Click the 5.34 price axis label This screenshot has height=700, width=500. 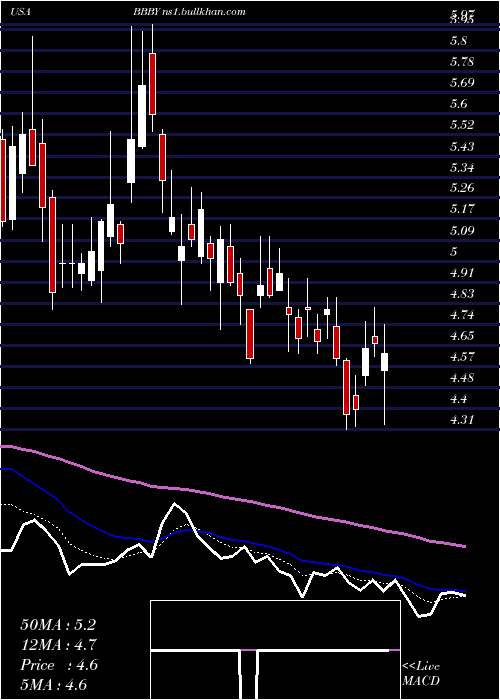pyautogui.click(x=462, y=167)
